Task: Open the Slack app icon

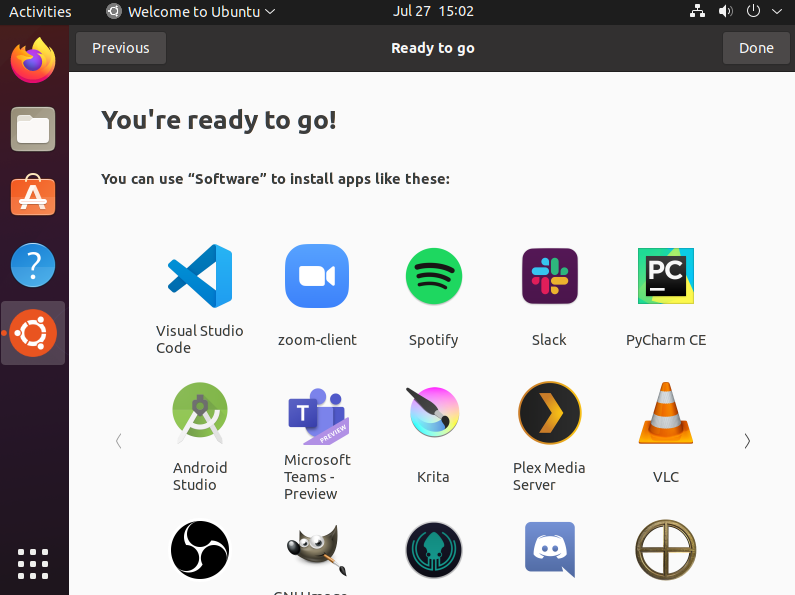Action: [550, 276]
